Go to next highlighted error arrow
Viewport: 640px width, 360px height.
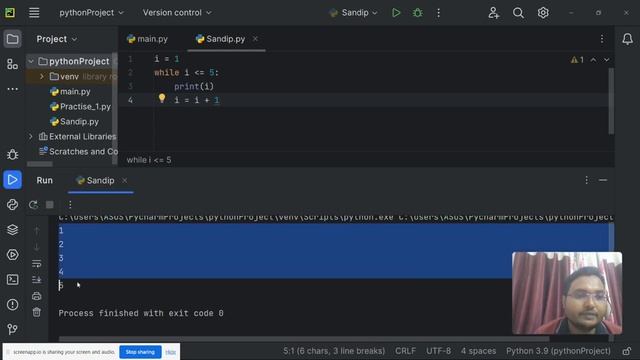tap(607, 60)
